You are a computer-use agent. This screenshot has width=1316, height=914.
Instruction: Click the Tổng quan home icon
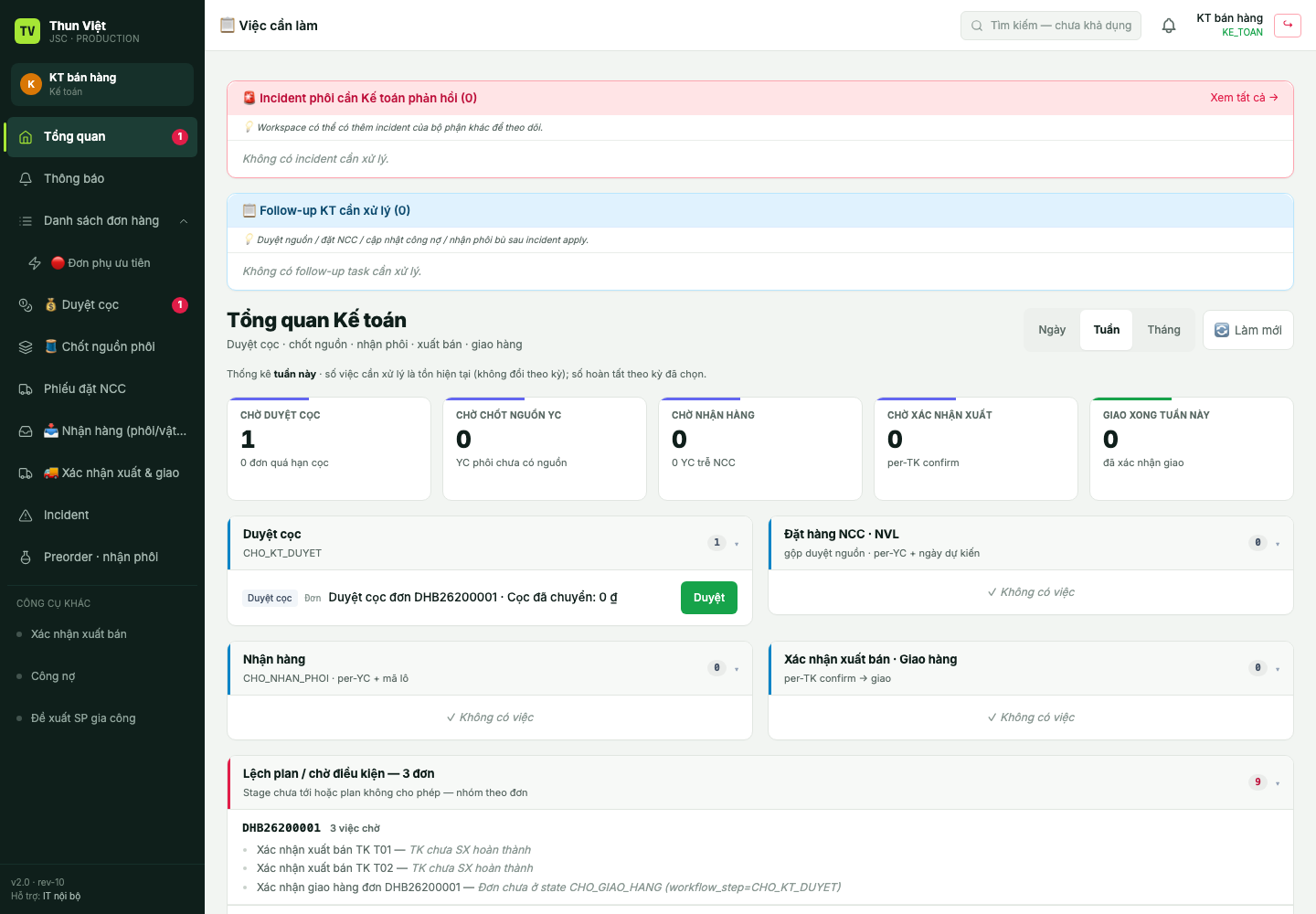tap(26, 137)
